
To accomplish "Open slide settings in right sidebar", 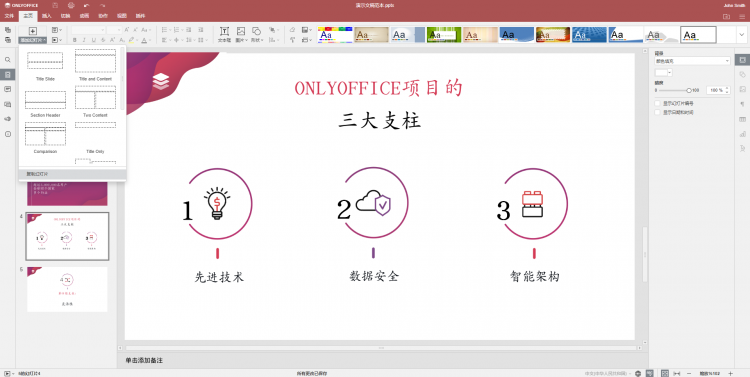I will pos(742,60).
